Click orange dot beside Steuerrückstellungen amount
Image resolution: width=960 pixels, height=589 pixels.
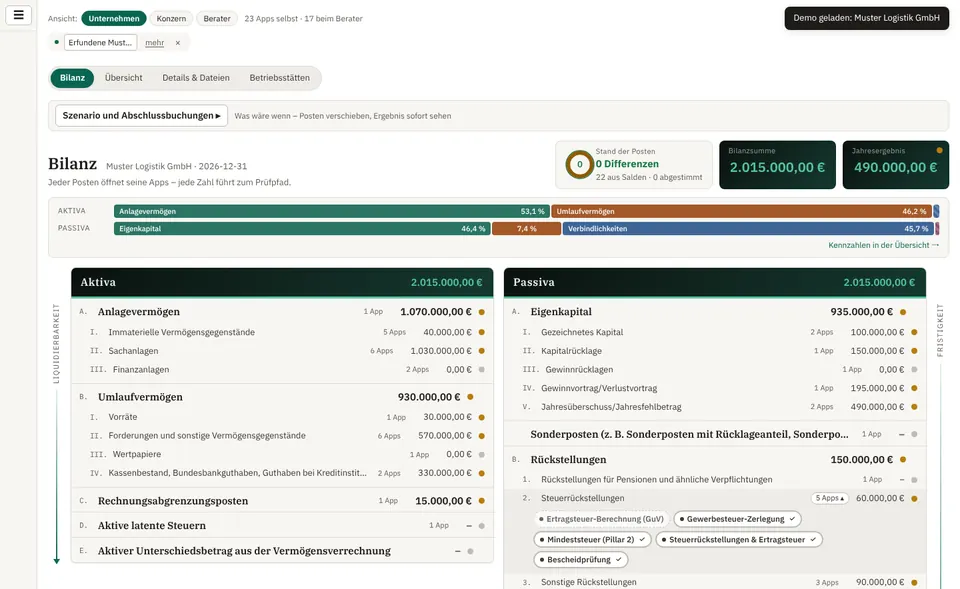click(x=914, y=498)
